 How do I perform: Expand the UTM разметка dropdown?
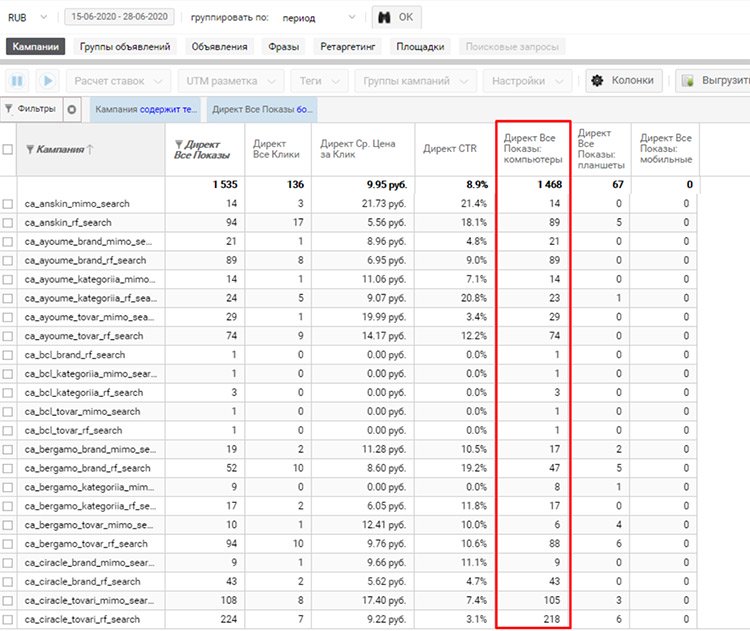[231, 81]
